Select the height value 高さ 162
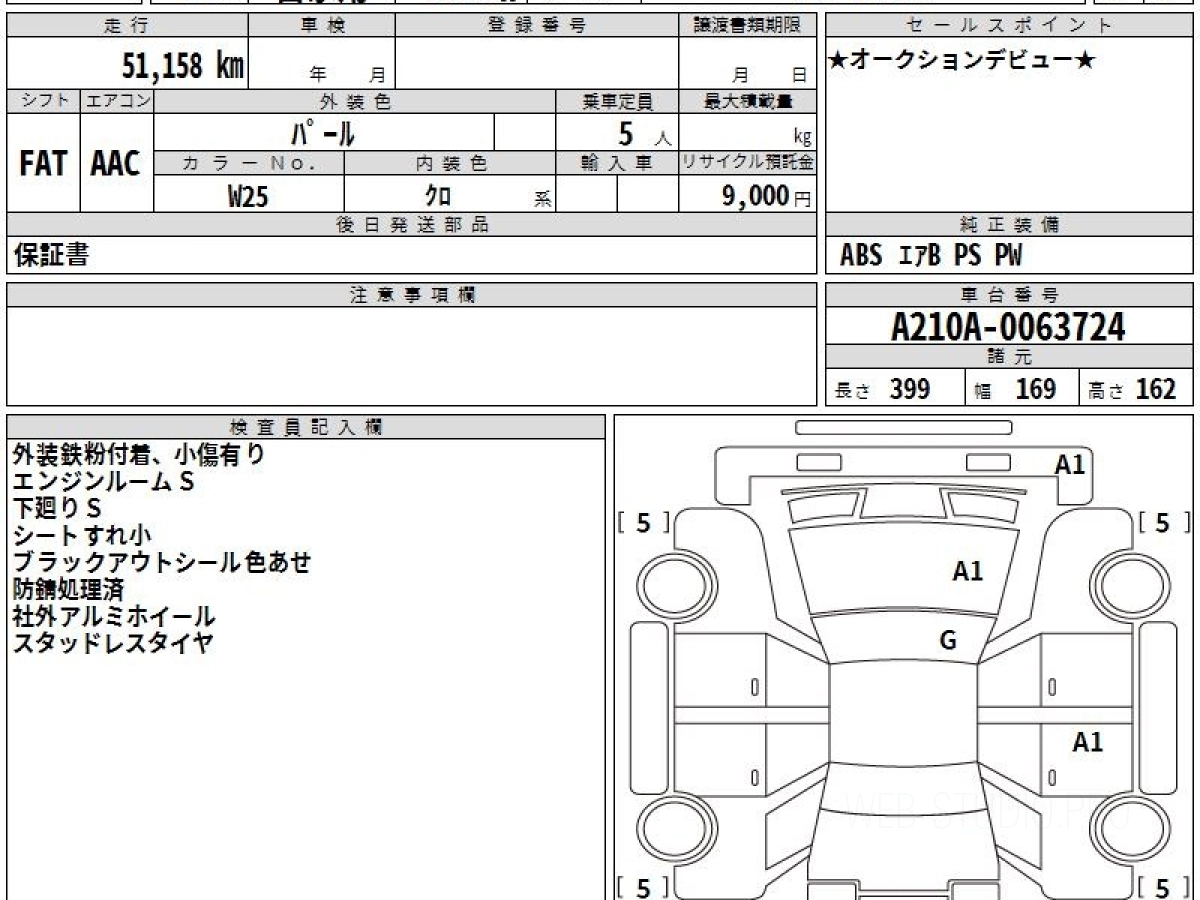The image size is (1200, 900). (1133, 389)
